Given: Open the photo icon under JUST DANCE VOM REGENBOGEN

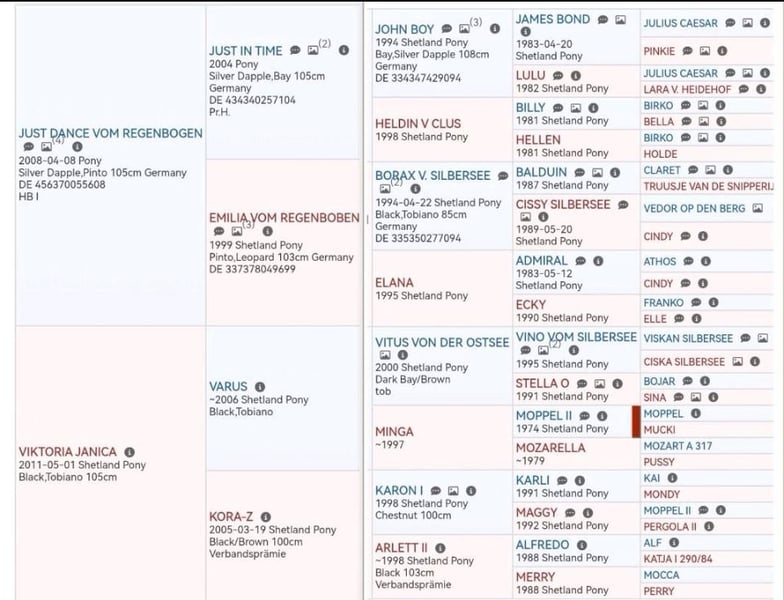Looking at the screenshot, I should [46, 146].
